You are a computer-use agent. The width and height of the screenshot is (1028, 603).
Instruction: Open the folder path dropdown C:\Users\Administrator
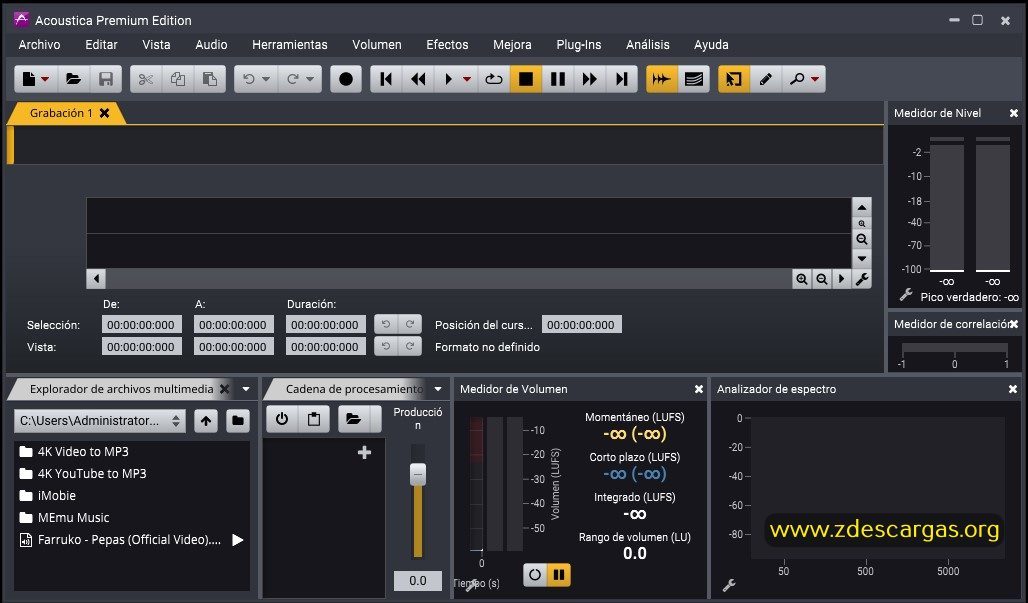pos(100,421)
